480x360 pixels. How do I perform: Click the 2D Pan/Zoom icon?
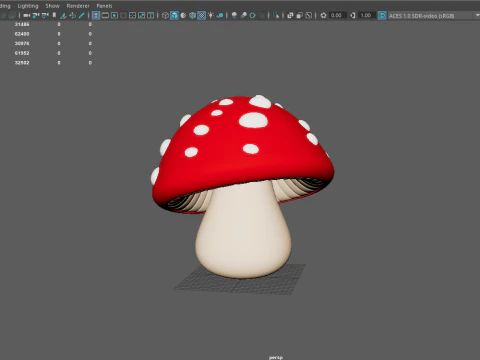coord(72,15)
